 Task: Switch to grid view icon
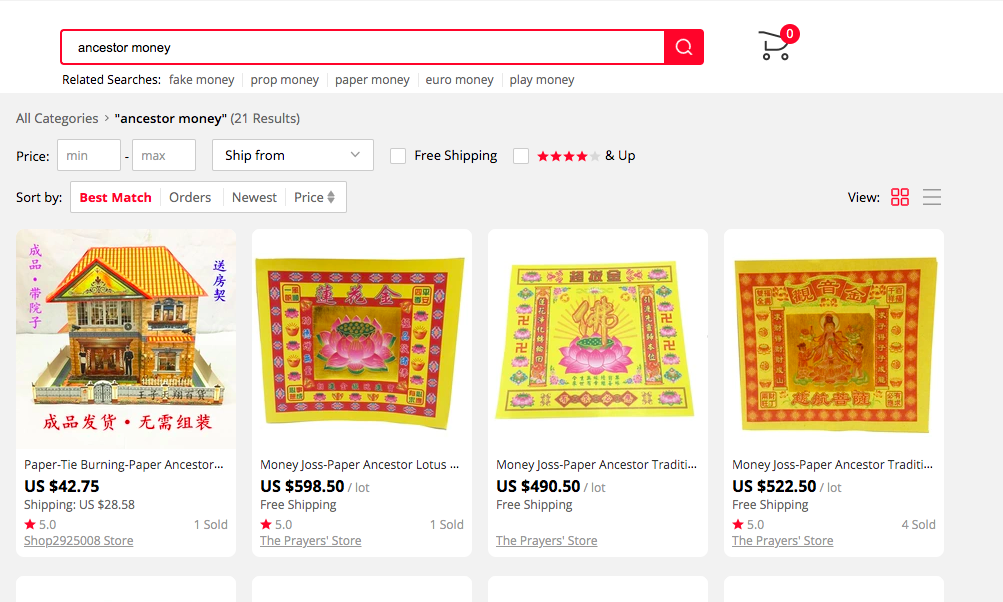(x=899, y=197)
